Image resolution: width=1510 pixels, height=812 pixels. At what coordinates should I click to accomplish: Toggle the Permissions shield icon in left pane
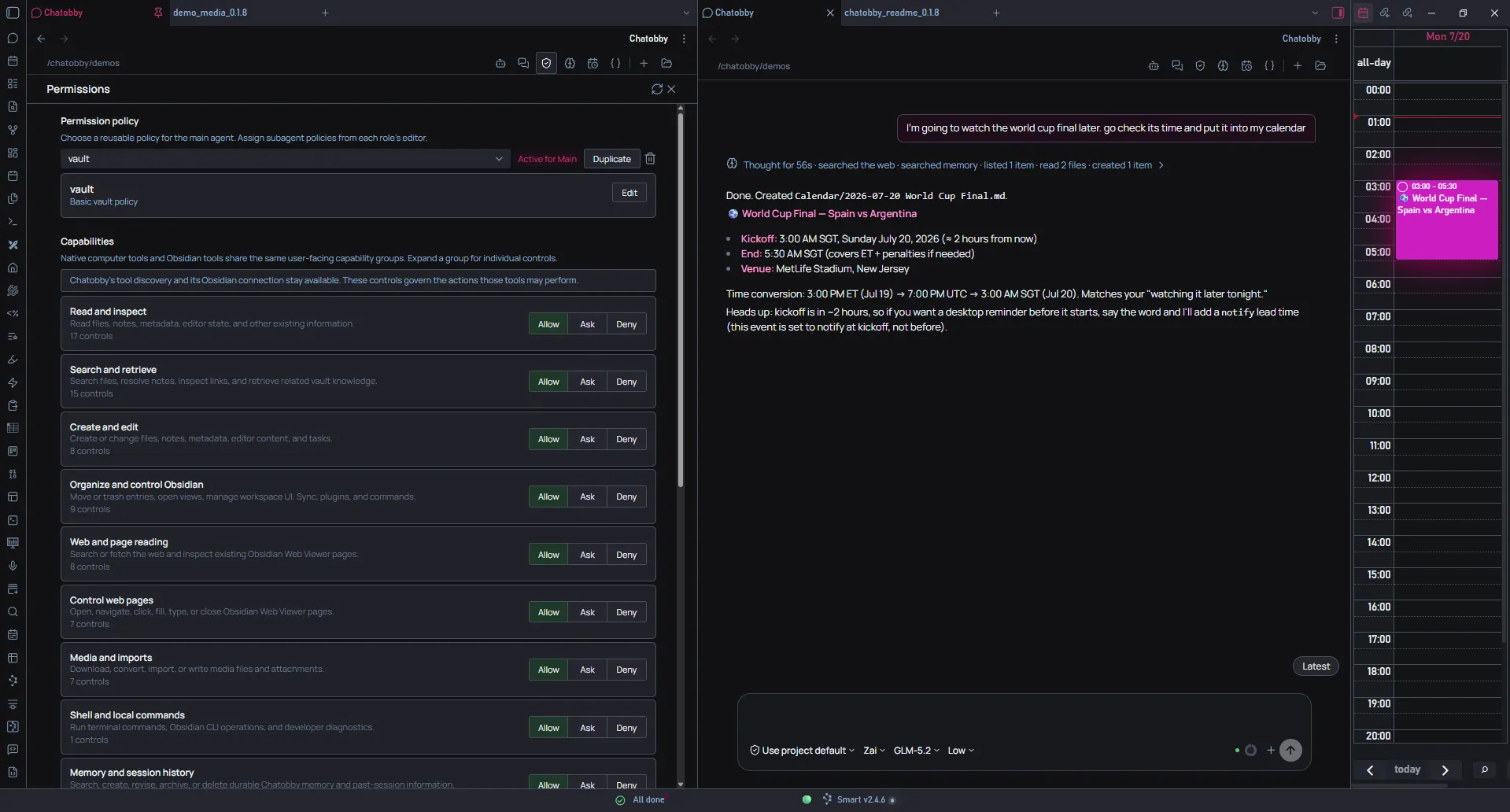[546, 64]
